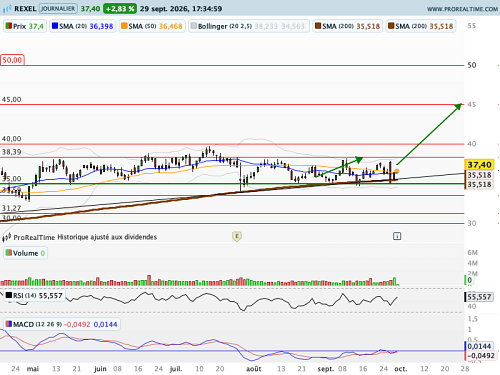Open the Volume indicator label
The image size is (500, 375).
point(25,253)
